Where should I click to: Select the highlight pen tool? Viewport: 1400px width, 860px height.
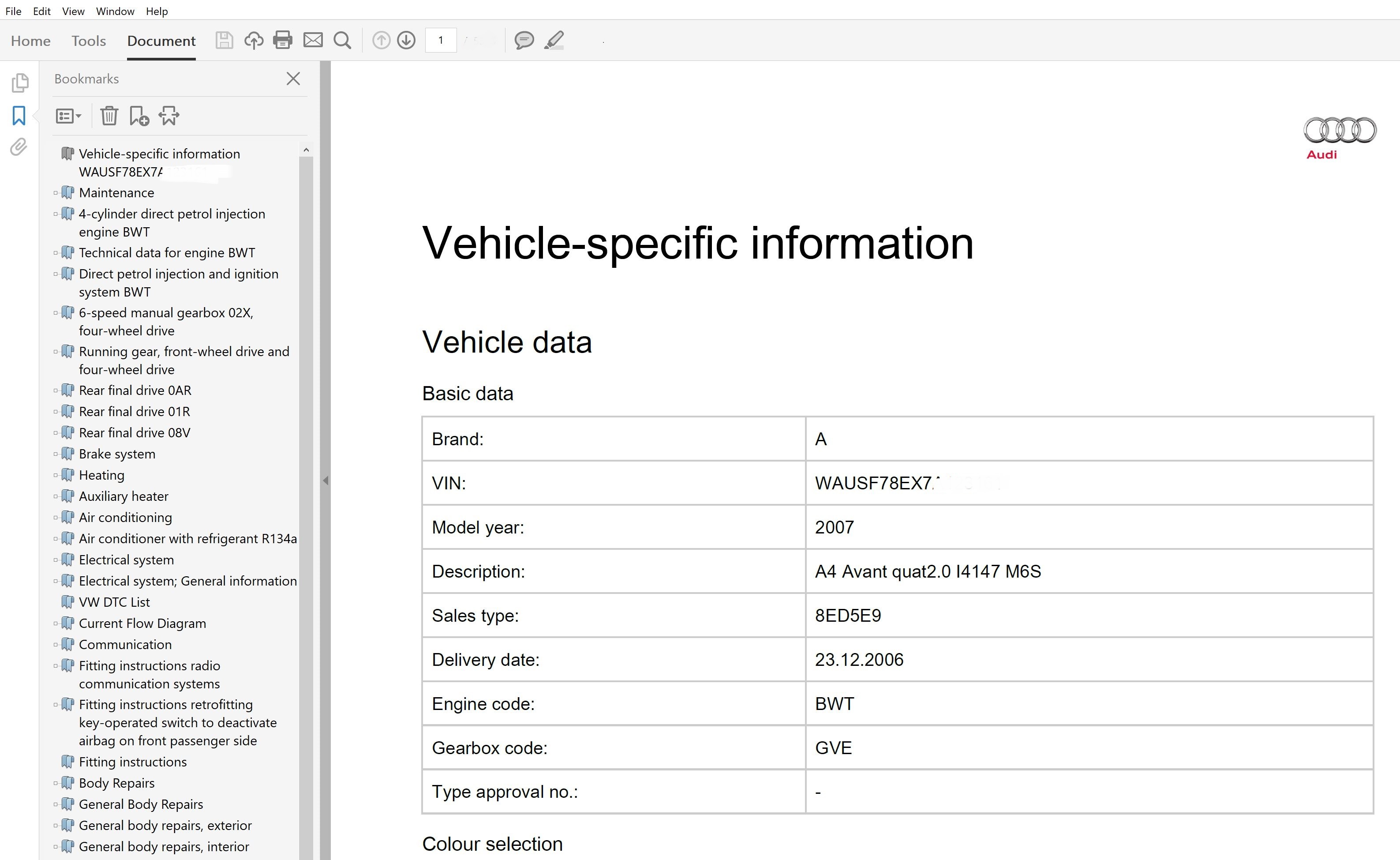(554, 41)
